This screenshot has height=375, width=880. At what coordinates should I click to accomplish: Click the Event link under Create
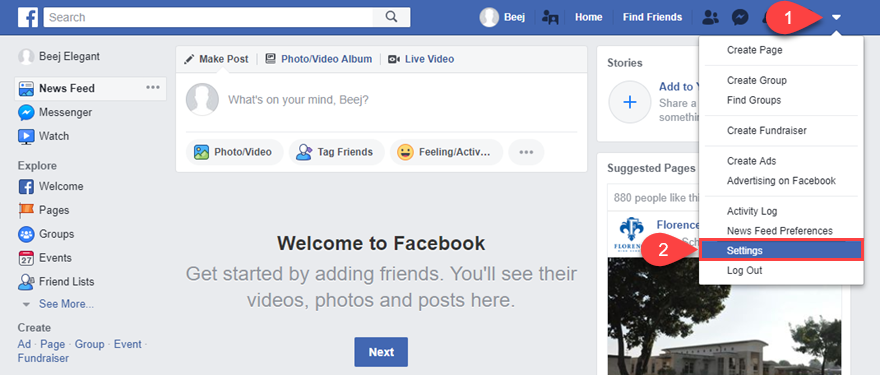tap(128, 344)
